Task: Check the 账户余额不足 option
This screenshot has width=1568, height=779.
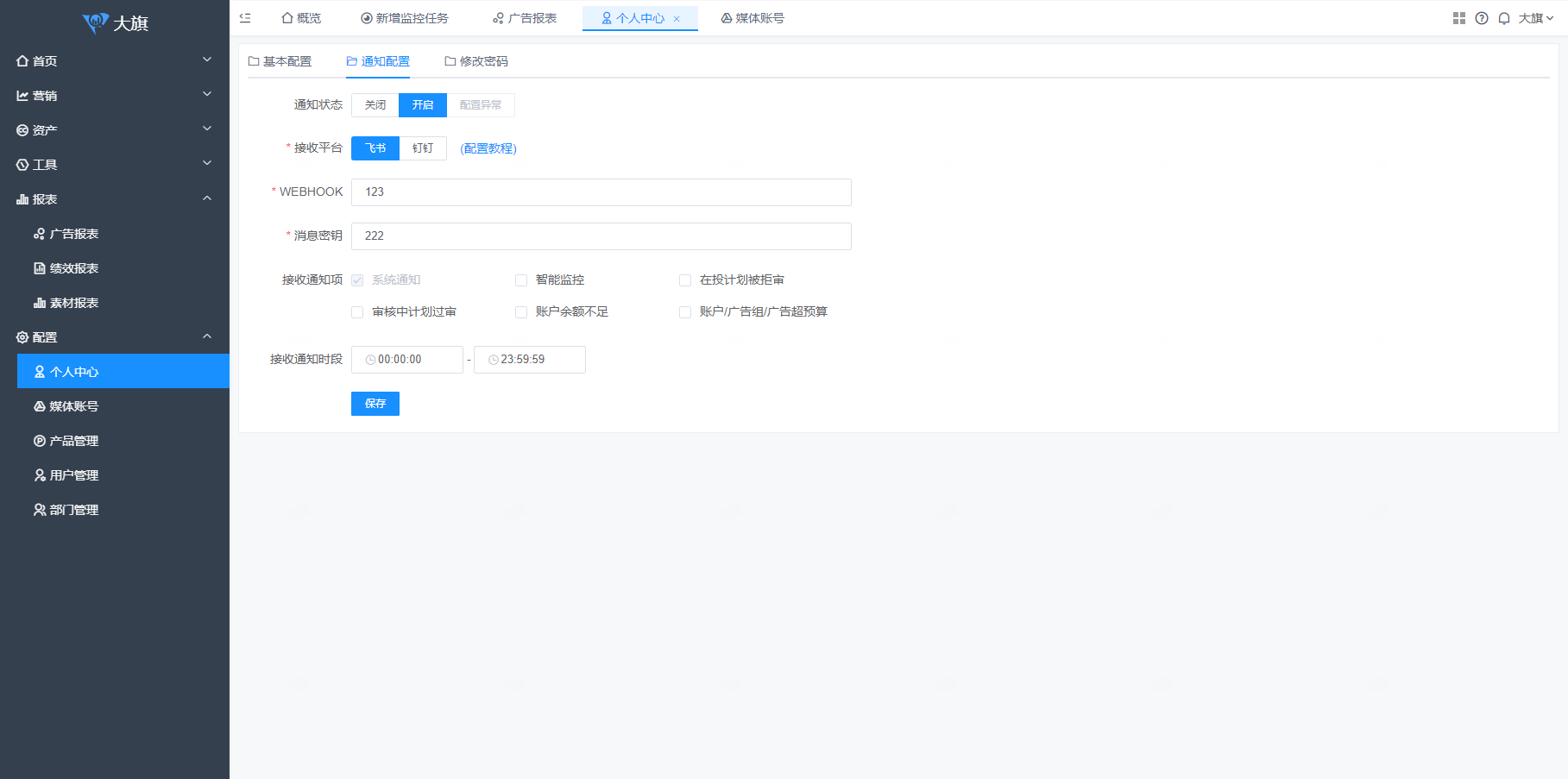Action: coord(521,312)
